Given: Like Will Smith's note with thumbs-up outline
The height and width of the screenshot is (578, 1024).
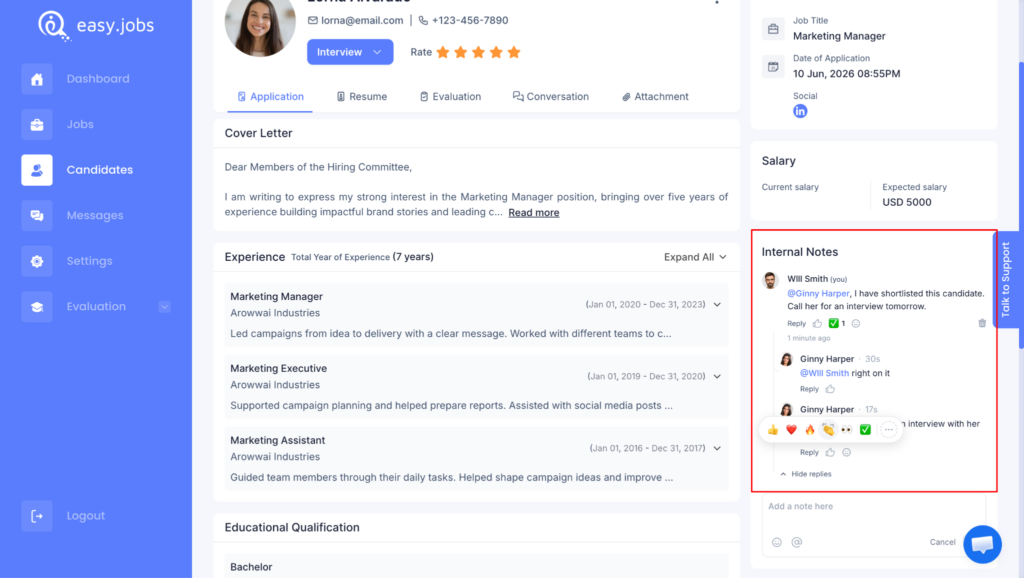Looking at the screenshot, I should click(x=818, y=323).
